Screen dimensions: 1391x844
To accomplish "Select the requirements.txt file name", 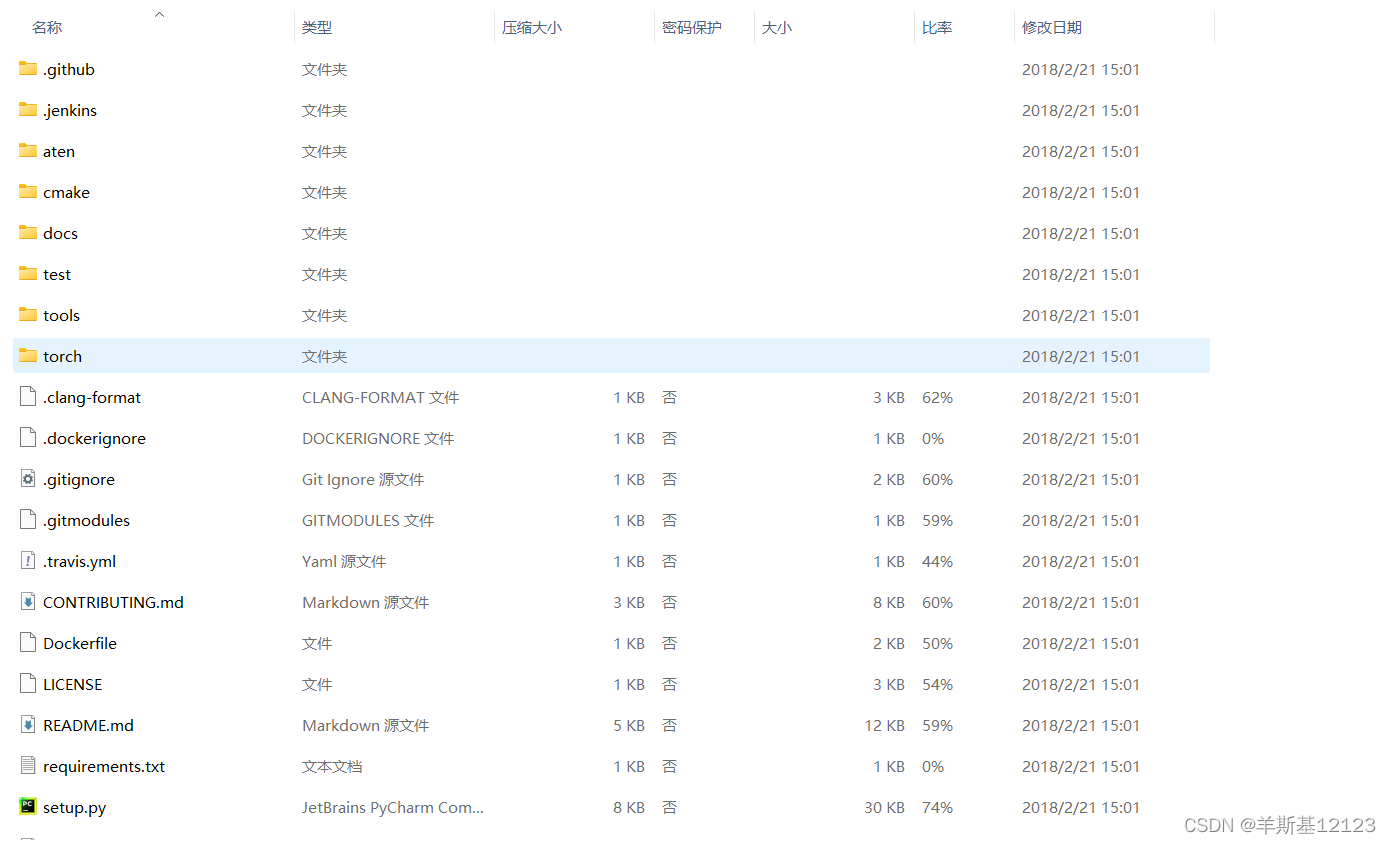I will pos(104,766).
